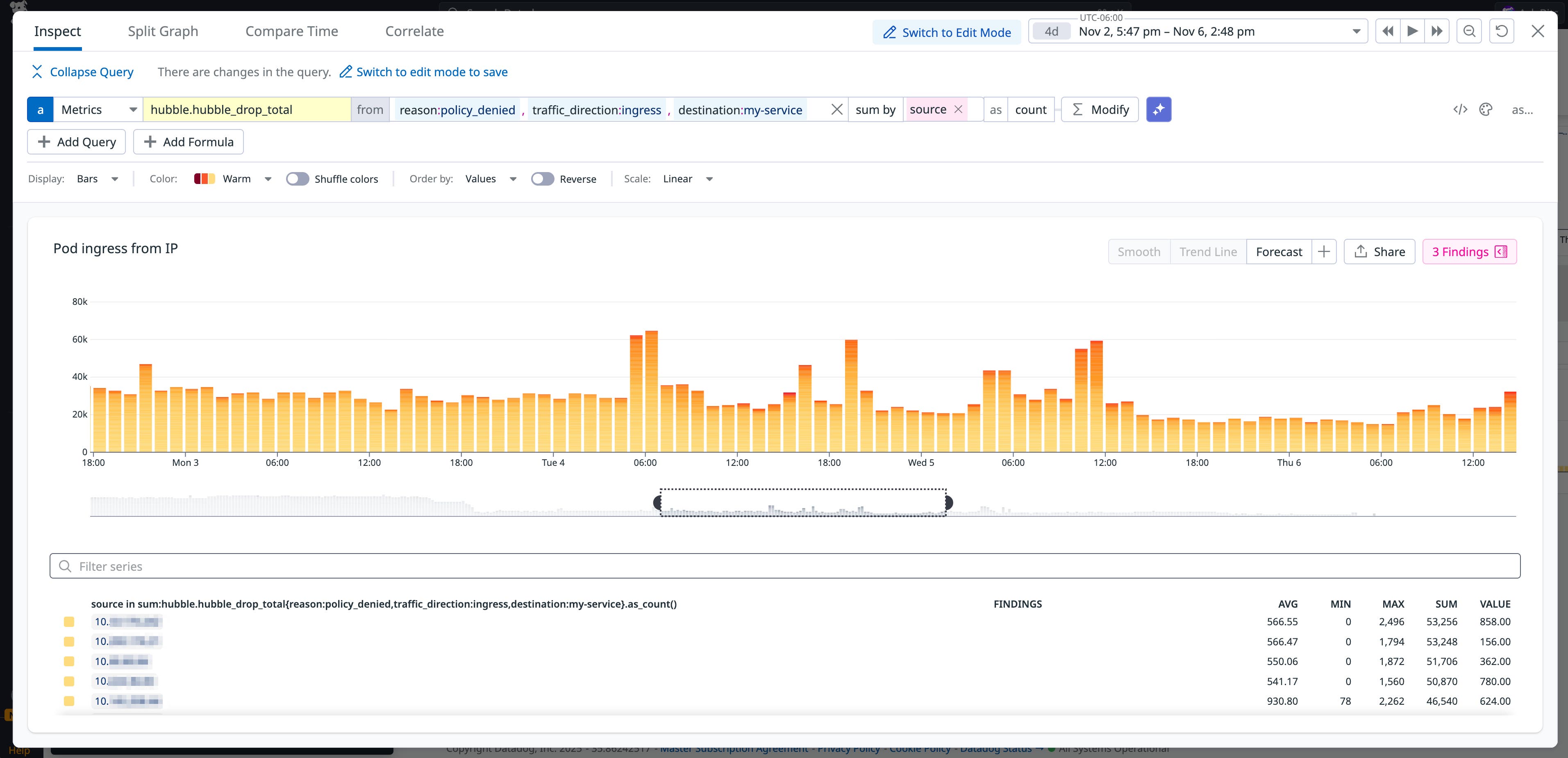This screenshot has height=758, width=1568.
Task: Select the Warm color palette swatch
Action: [205, 179]
